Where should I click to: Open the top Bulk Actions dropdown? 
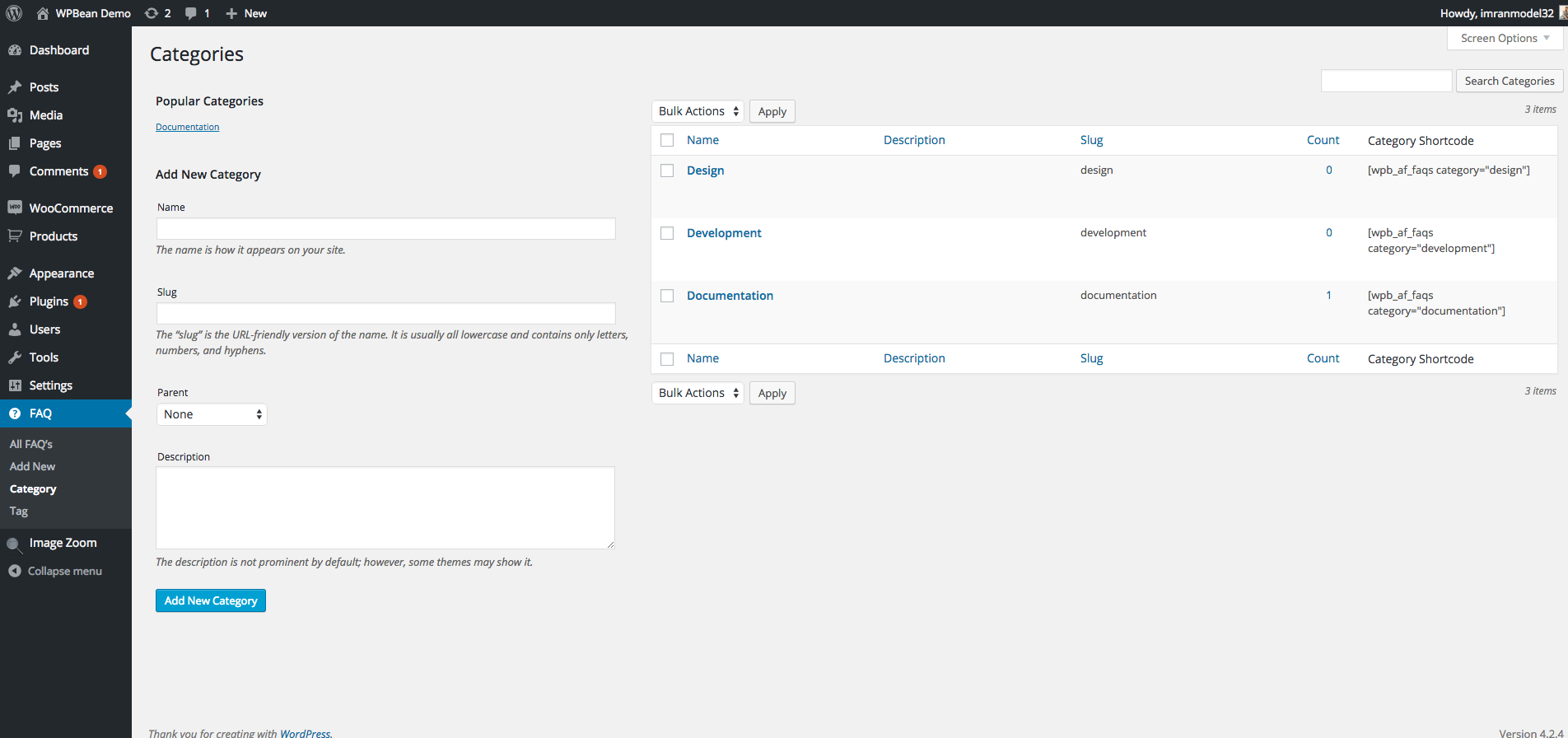(x=698, y=111)
